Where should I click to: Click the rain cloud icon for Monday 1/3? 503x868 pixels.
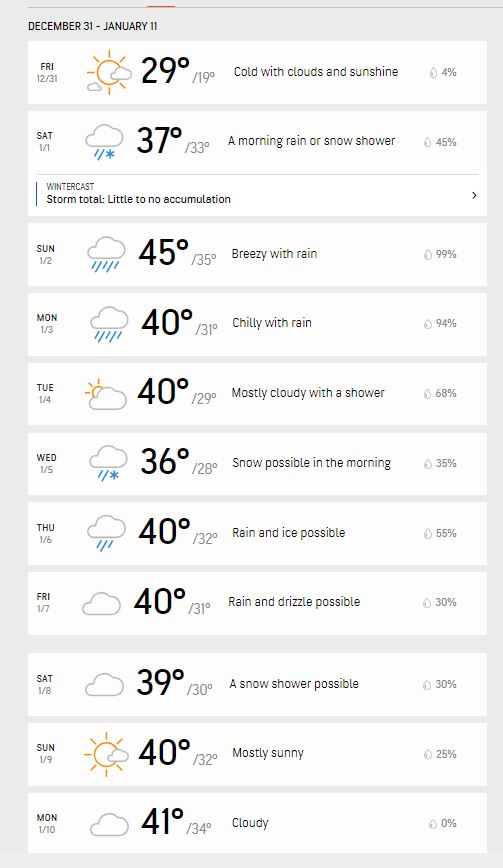tap(109, 324)
